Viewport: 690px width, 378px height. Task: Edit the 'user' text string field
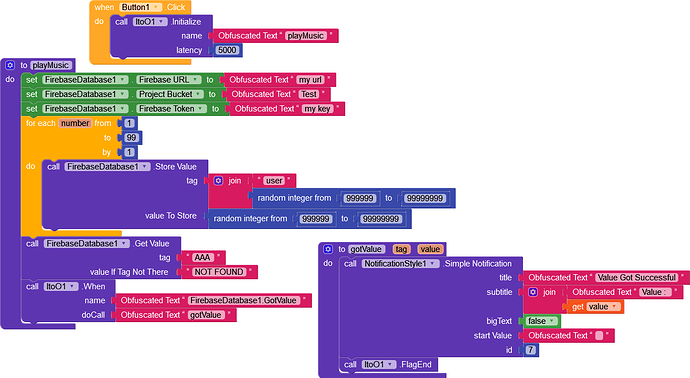[x=274, y=180]
